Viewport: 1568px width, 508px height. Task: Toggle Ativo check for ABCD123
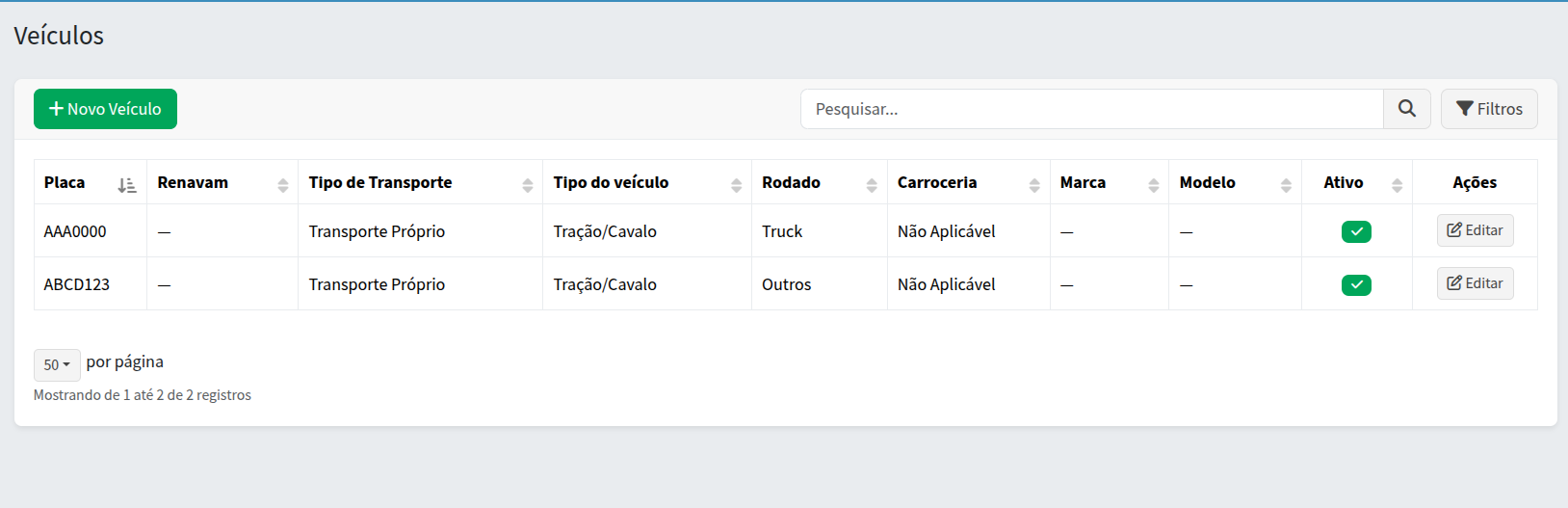[1356, 284]
